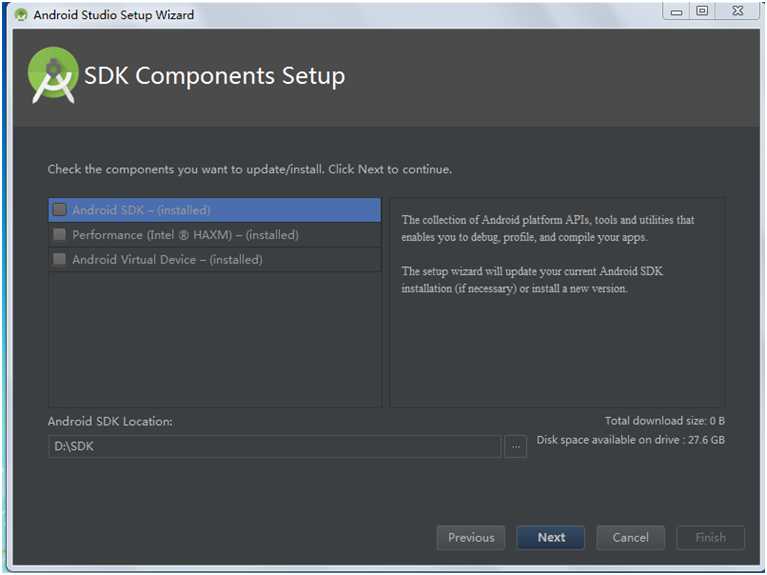Click the Android Studio icon in title bar
Screen dimensions: 767x575
21,15
